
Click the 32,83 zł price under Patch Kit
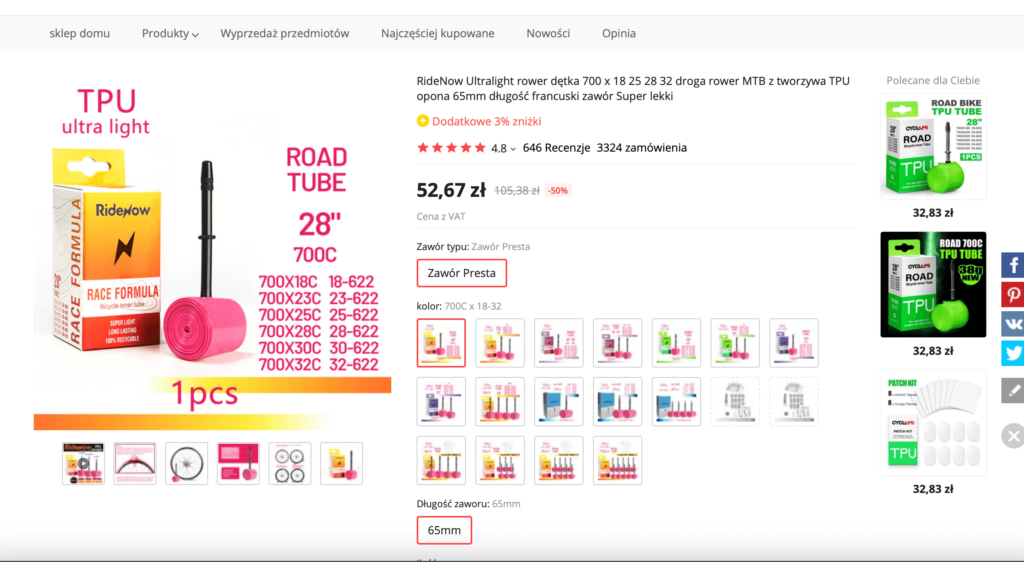(933, 489)
